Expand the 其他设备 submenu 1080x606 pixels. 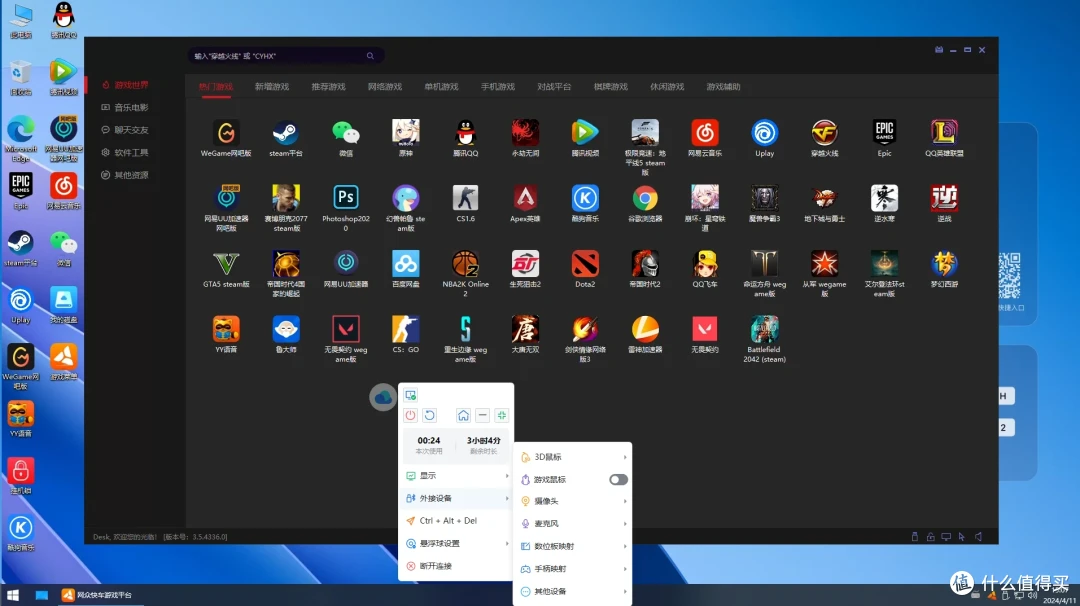pyautogui.click(x=573, y=592)
